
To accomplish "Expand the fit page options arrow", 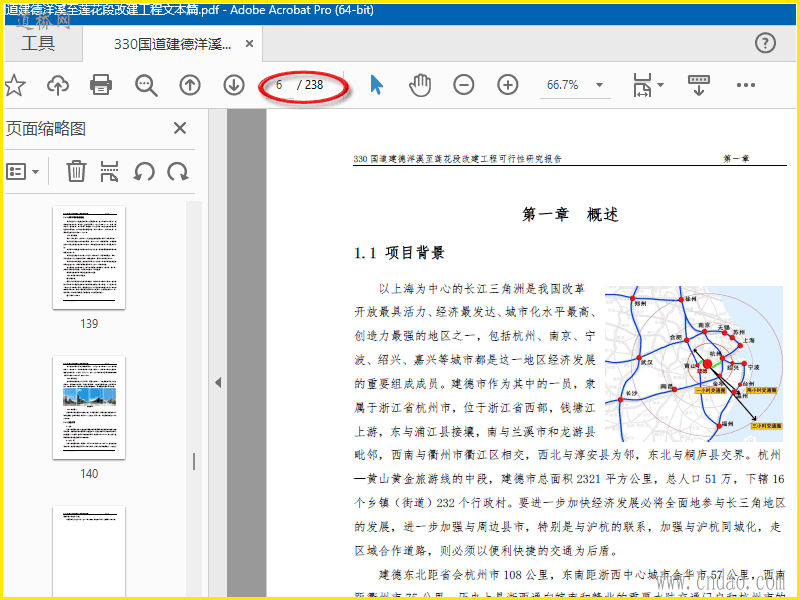I will coord(661,85).
